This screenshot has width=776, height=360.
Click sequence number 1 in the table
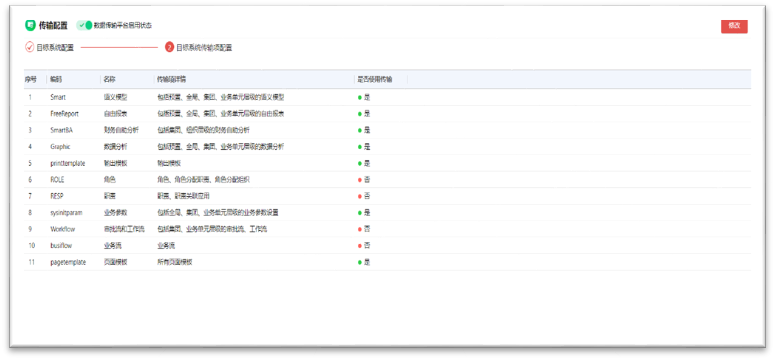30,98
